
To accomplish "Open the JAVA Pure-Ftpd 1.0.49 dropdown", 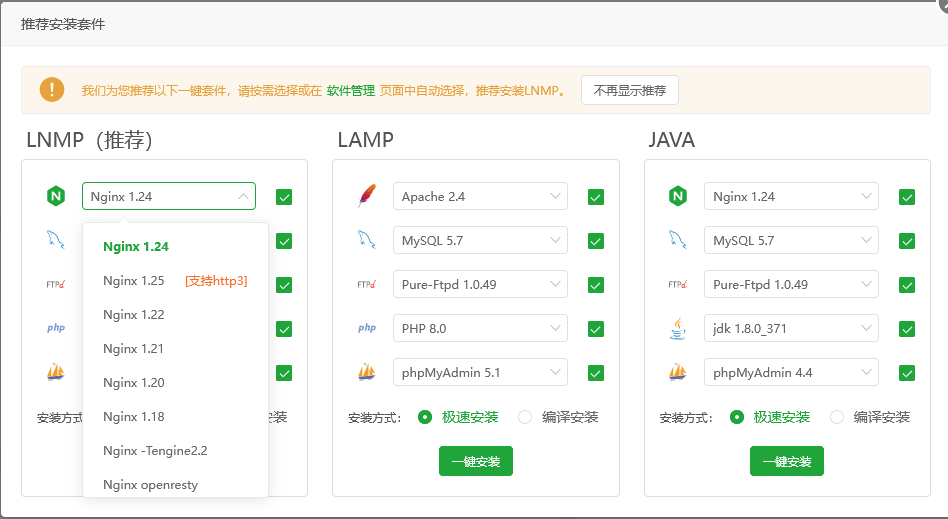I will pos(791,284).
